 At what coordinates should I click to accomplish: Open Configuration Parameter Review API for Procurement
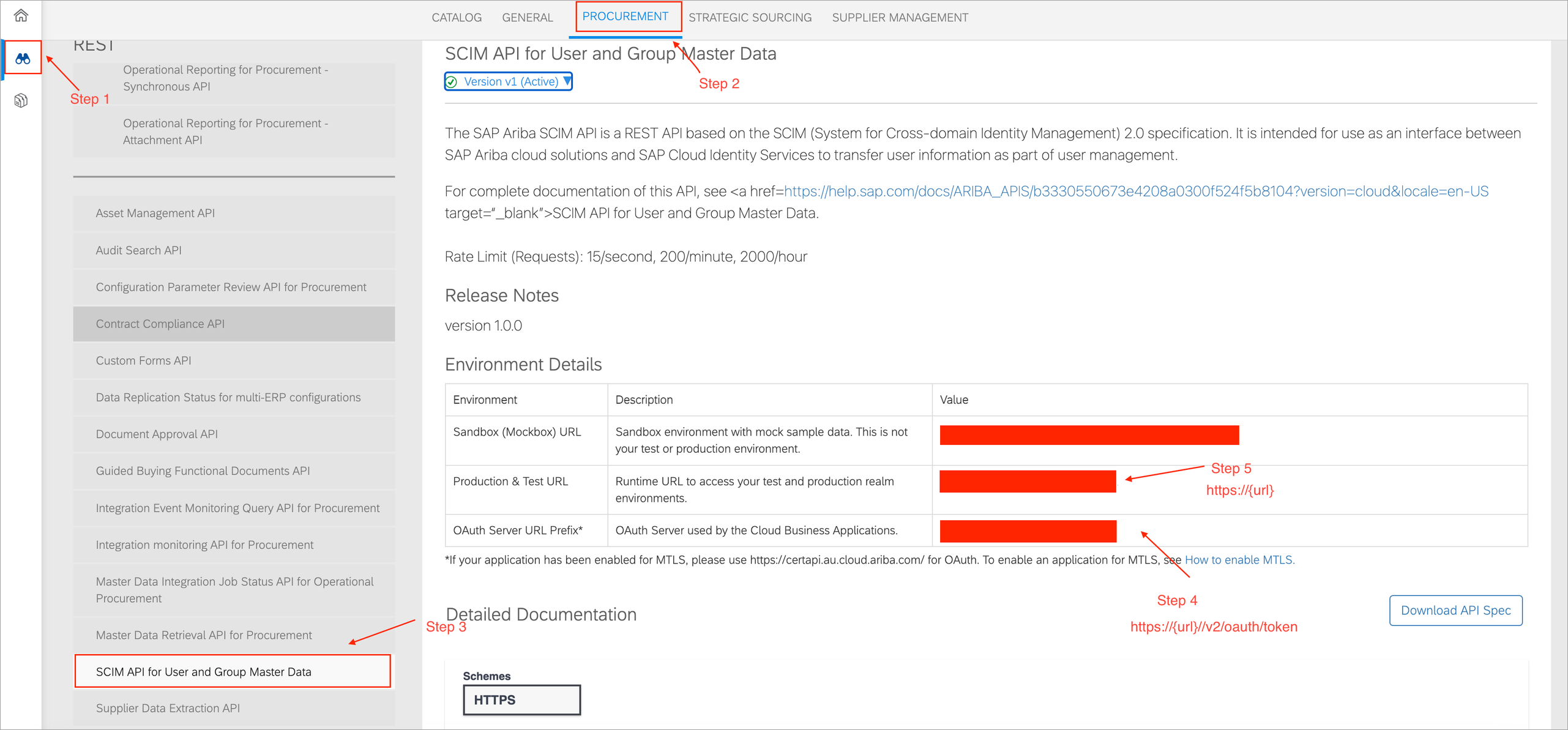point(234,287)
